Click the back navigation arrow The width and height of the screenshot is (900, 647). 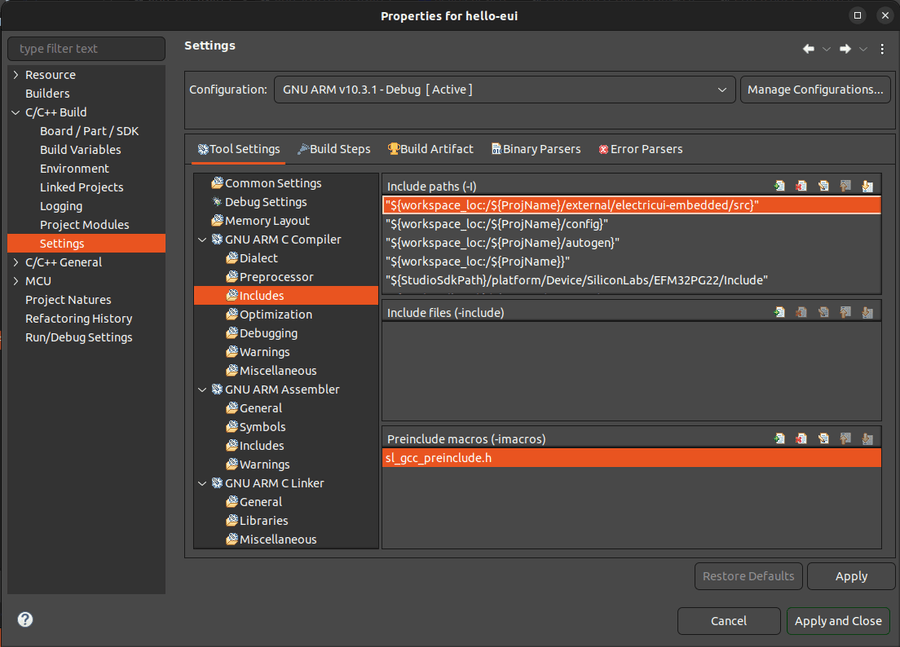coord(808,47)
